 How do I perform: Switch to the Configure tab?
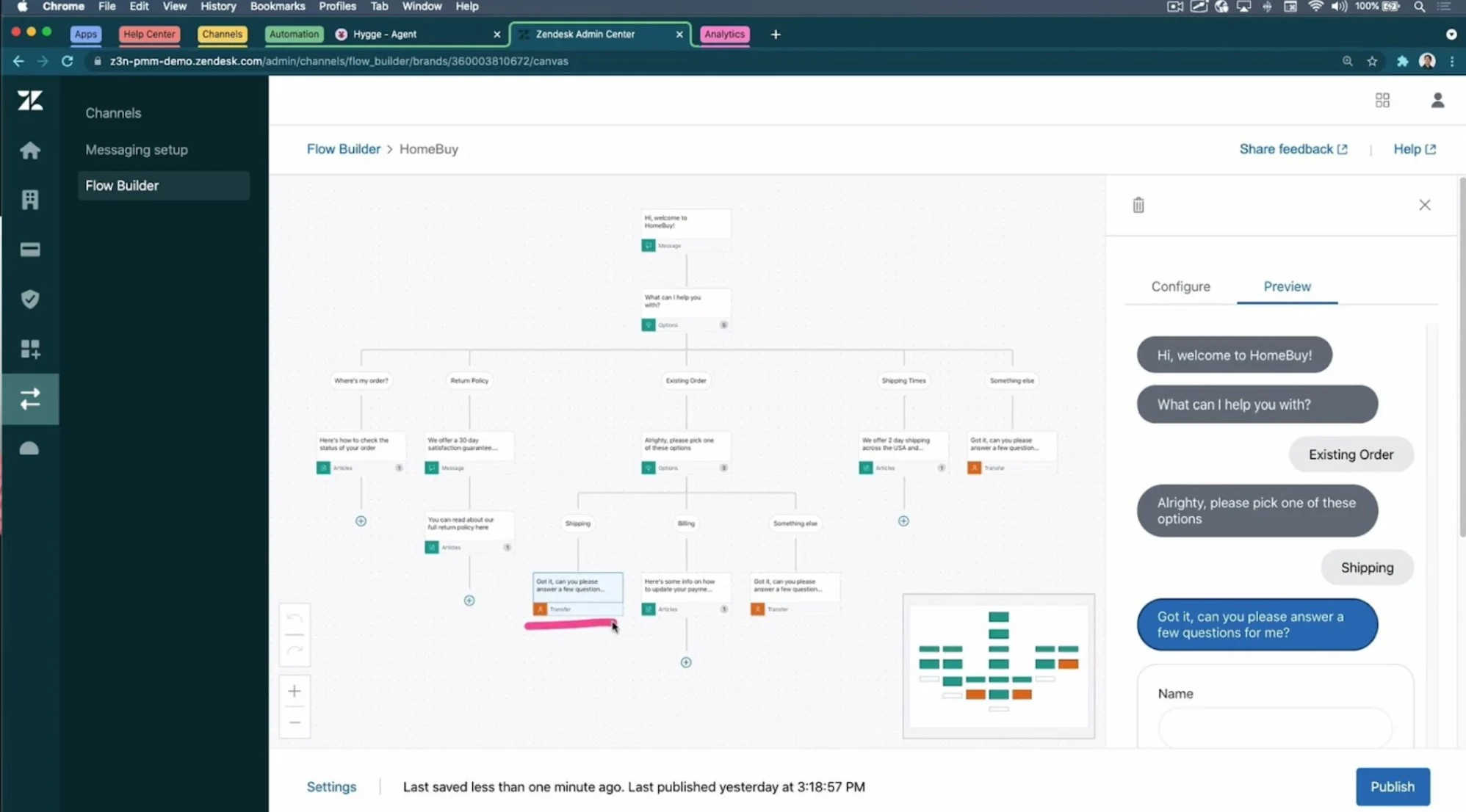[1181, 286]
